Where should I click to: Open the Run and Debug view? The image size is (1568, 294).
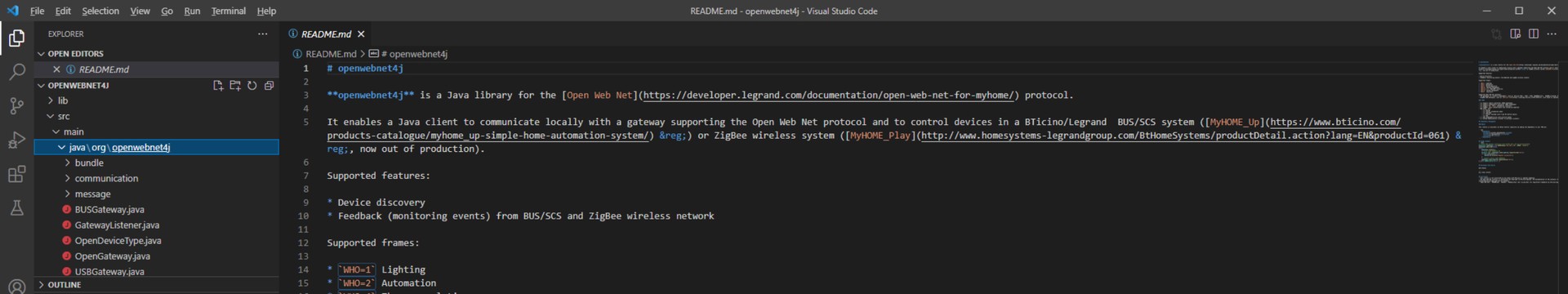coord(16,140)
